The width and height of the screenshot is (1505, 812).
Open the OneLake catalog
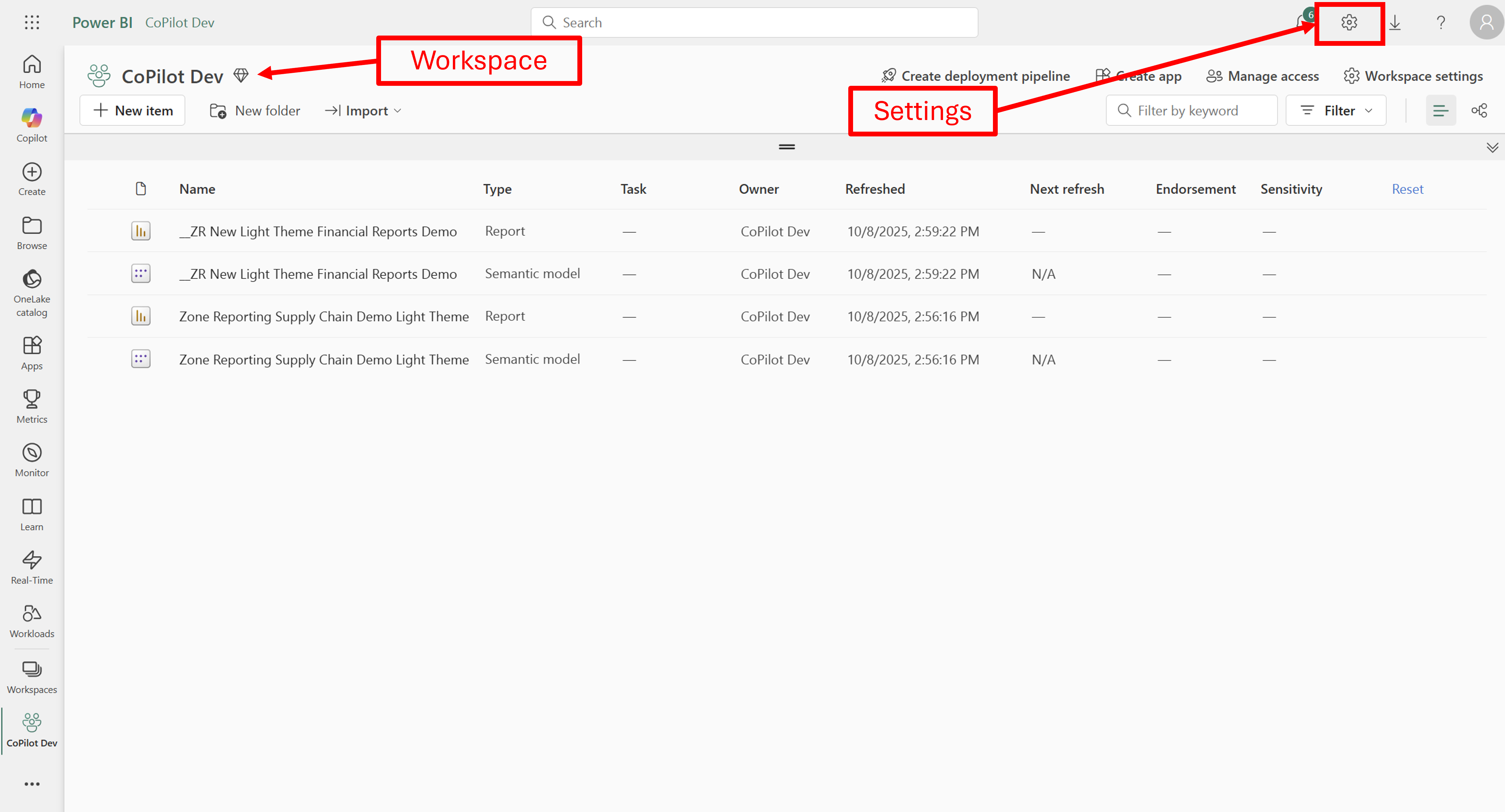tap(31, 293)
